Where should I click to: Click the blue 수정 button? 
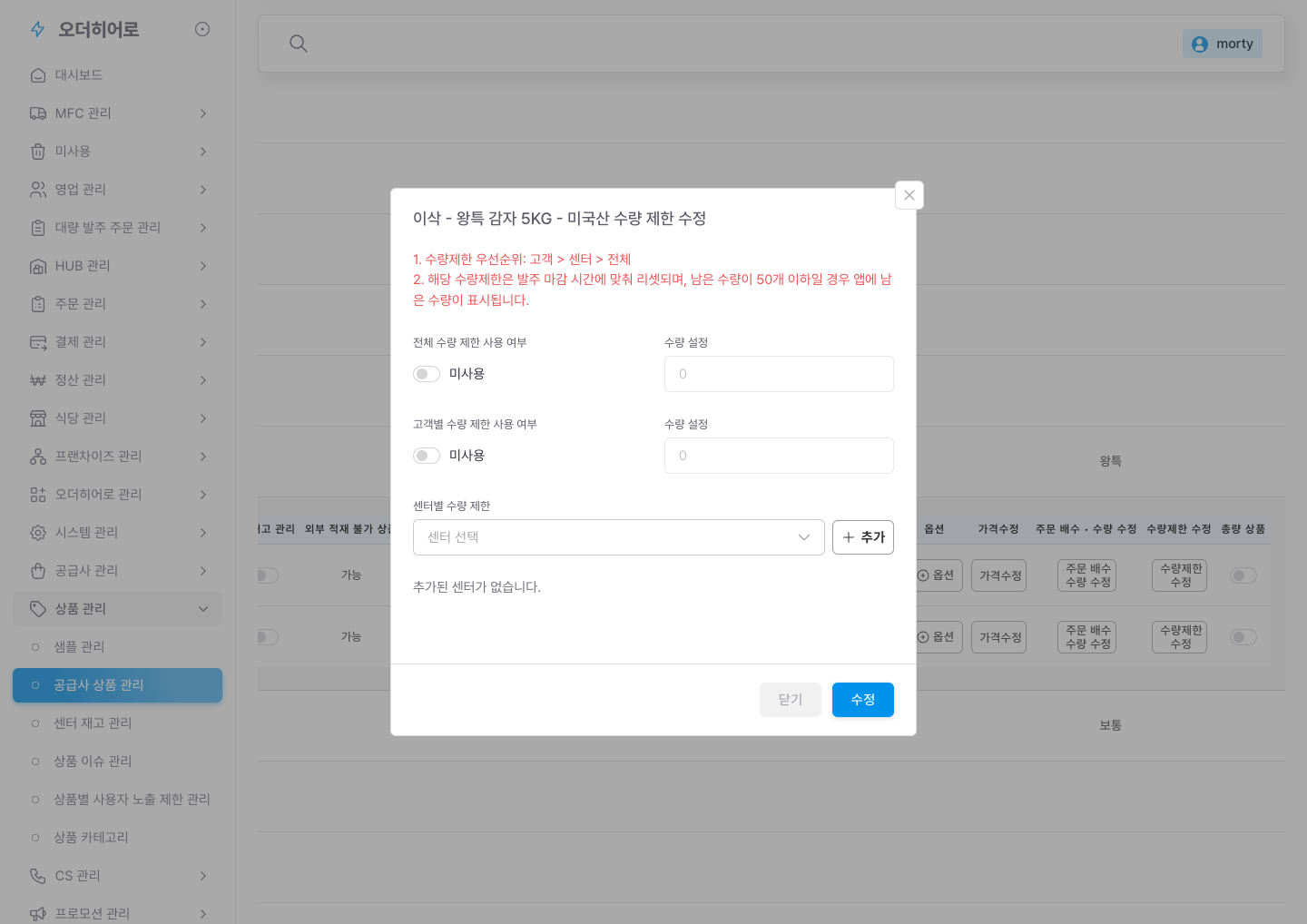863,700
